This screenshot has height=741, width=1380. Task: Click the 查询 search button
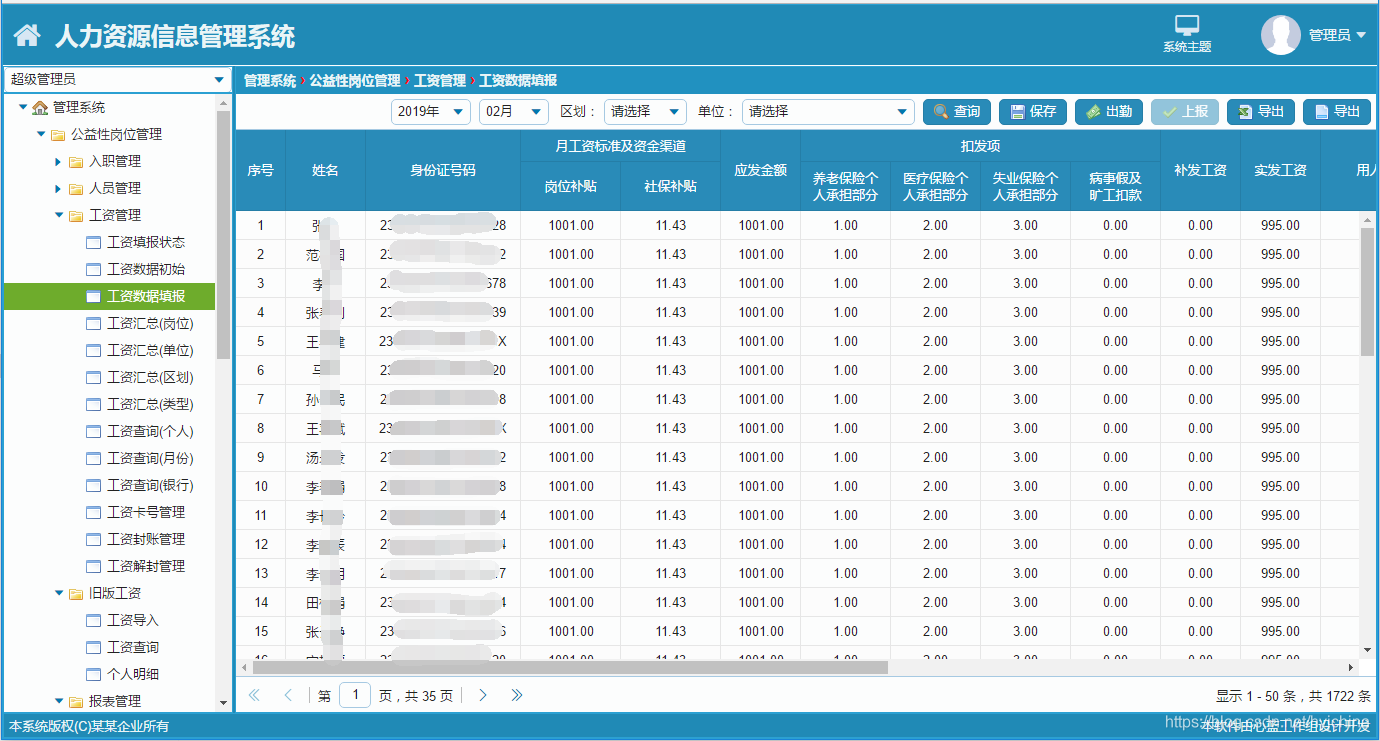957,111
